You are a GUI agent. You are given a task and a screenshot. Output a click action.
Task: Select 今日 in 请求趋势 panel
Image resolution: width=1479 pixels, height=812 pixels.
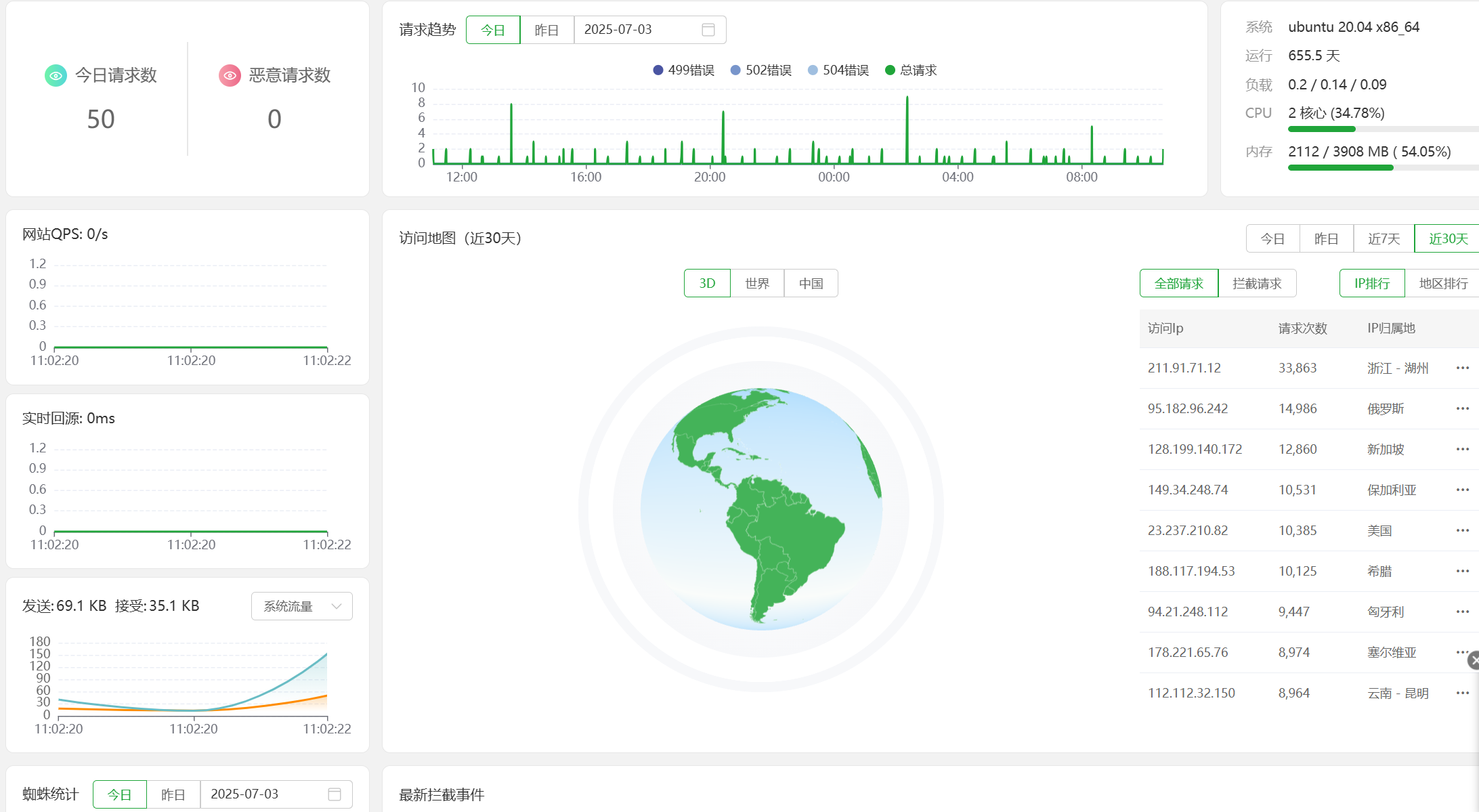[x=493, y=30]
